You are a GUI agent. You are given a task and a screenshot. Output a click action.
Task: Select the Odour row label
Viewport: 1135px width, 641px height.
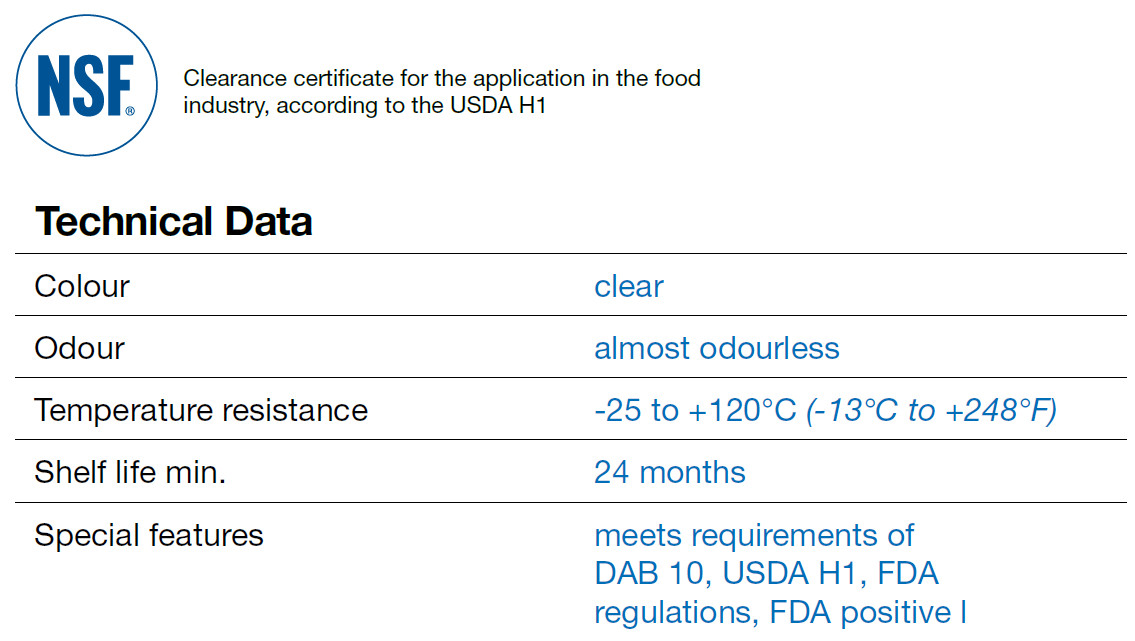79,349
